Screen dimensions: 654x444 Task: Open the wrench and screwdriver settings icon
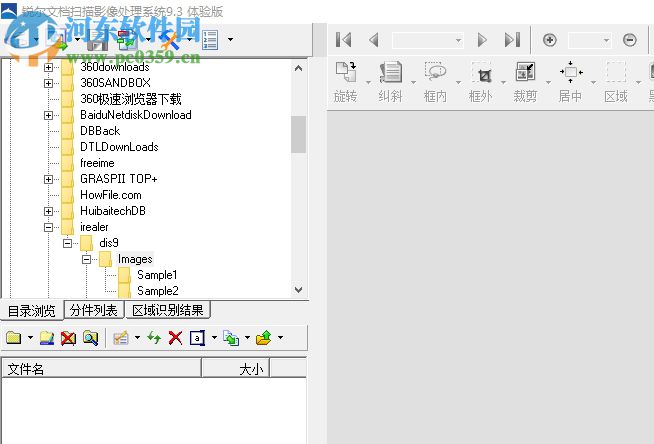point(170,40)
